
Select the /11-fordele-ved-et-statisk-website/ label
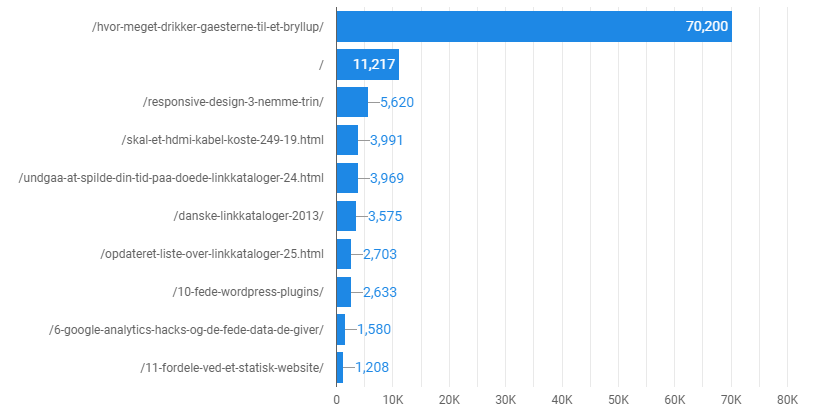pos(232,367)
